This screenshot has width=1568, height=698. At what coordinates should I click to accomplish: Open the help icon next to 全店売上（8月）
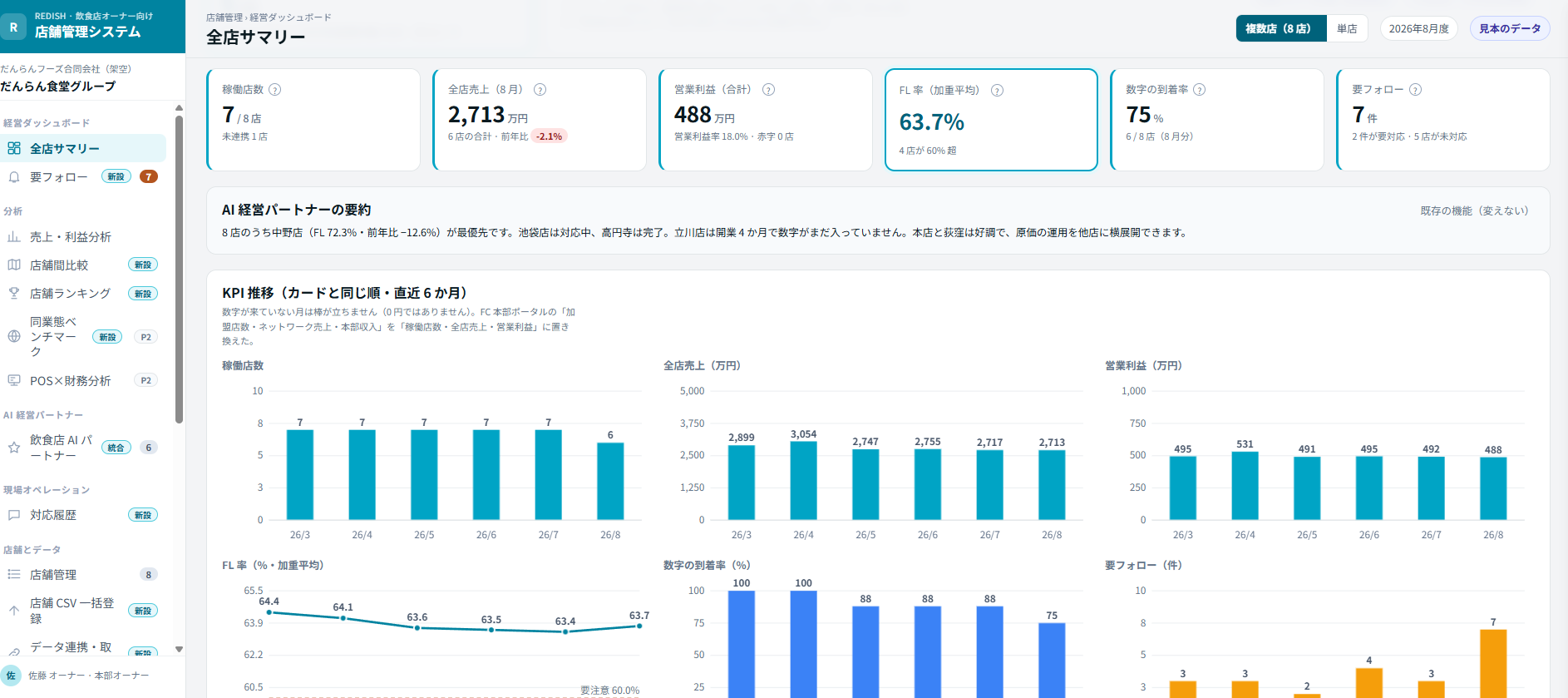(540, 90)
